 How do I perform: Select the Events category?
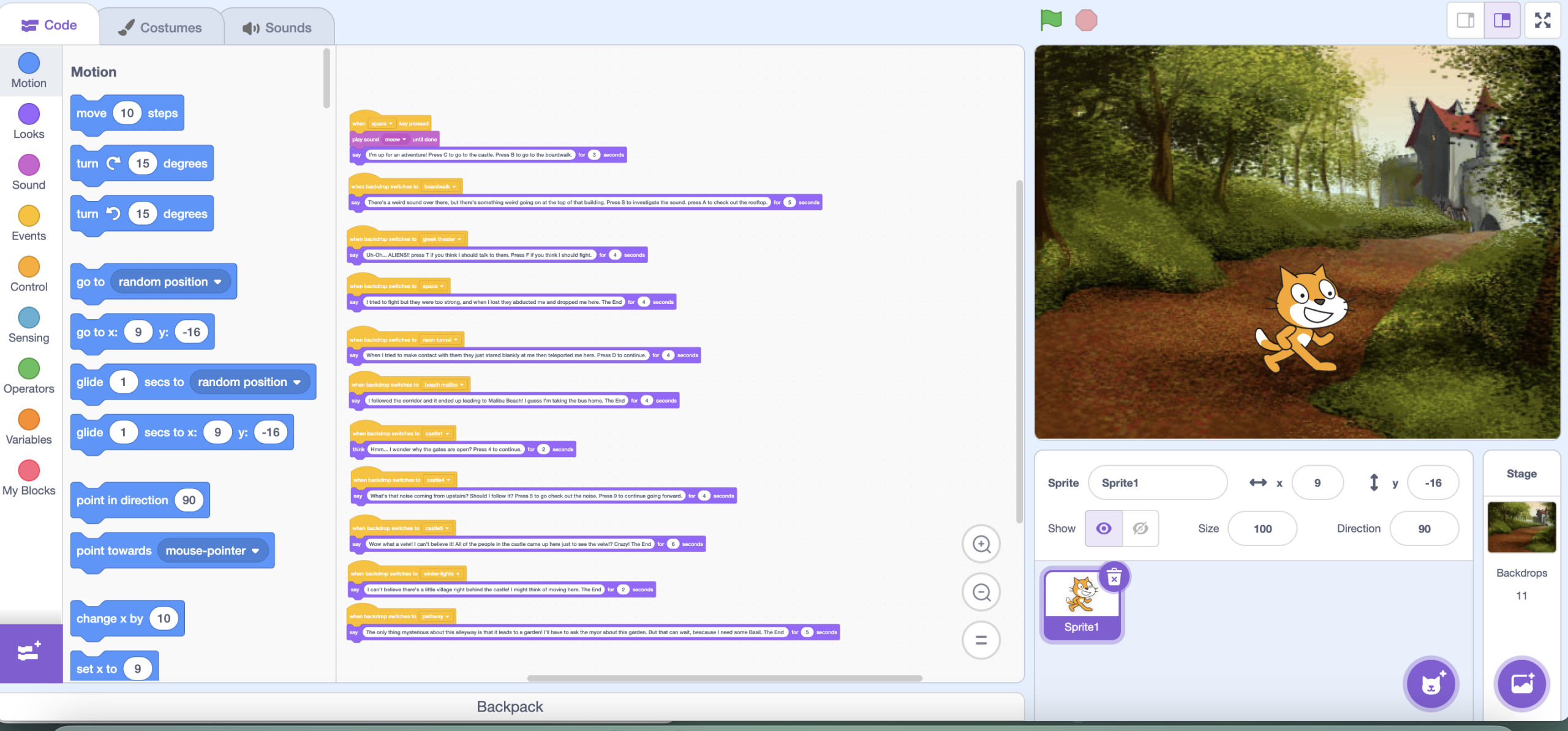tap(29, 224)
